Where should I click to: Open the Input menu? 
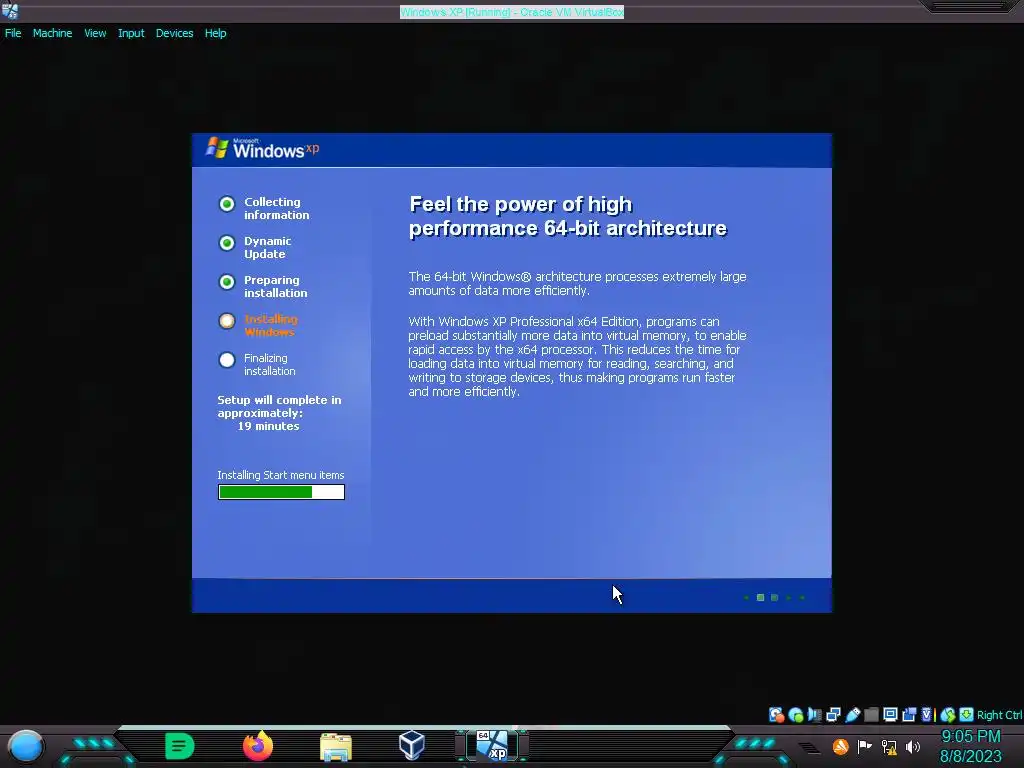(131, 33)
